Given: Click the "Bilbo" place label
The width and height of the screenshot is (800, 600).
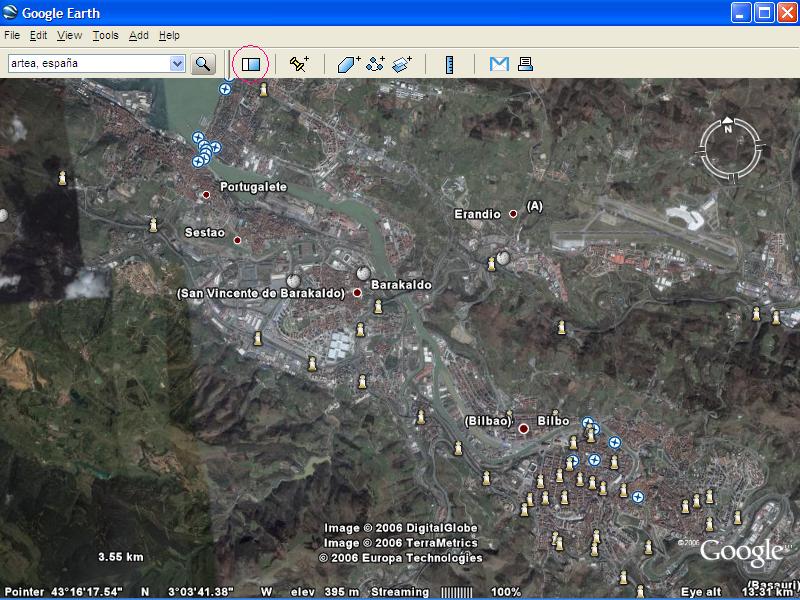Looking at the screenshot, I should (553, 421).
